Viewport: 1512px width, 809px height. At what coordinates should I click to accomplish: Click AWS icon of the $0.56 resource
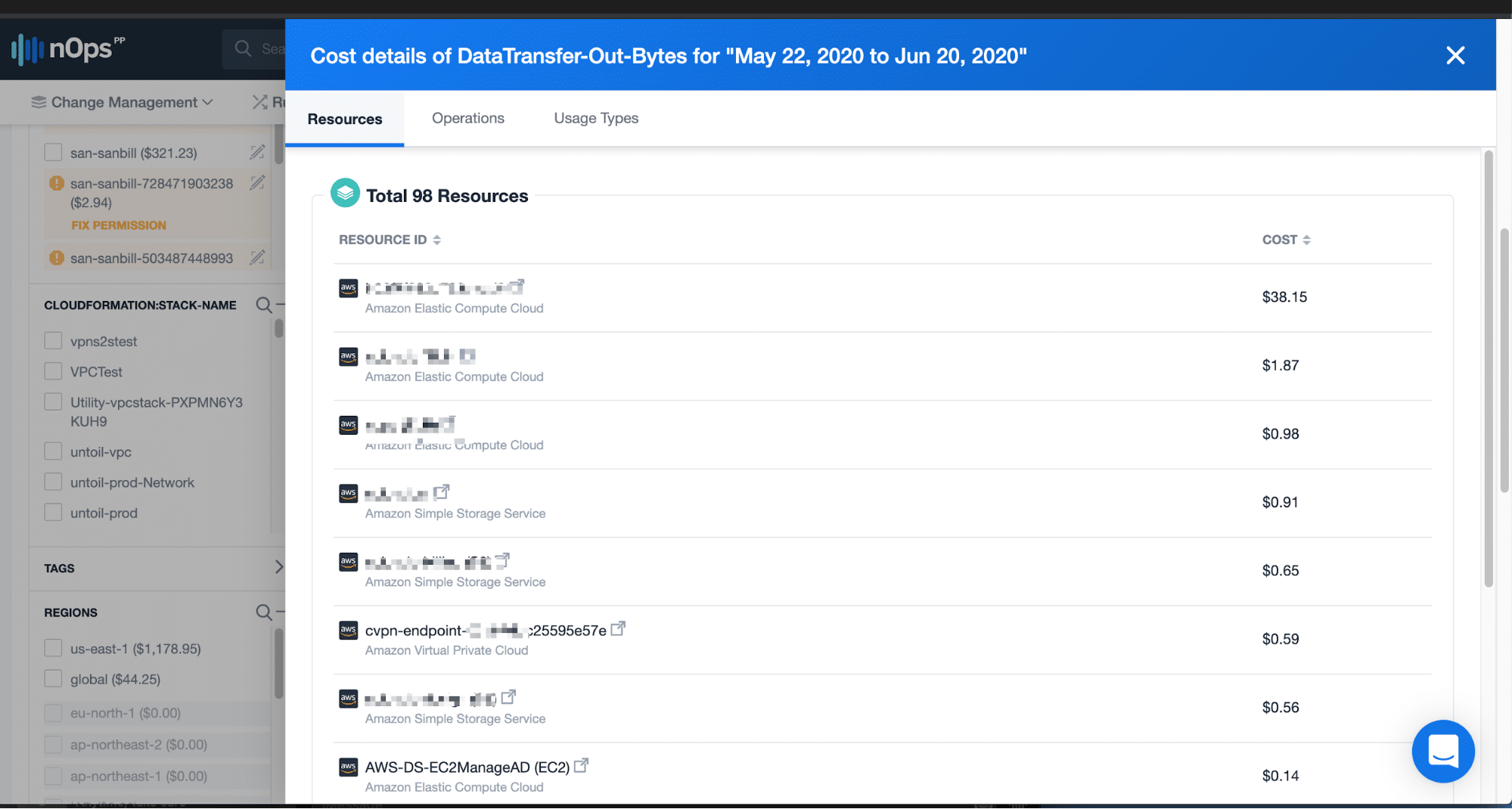pyautogui.click(x=348, y=699)
